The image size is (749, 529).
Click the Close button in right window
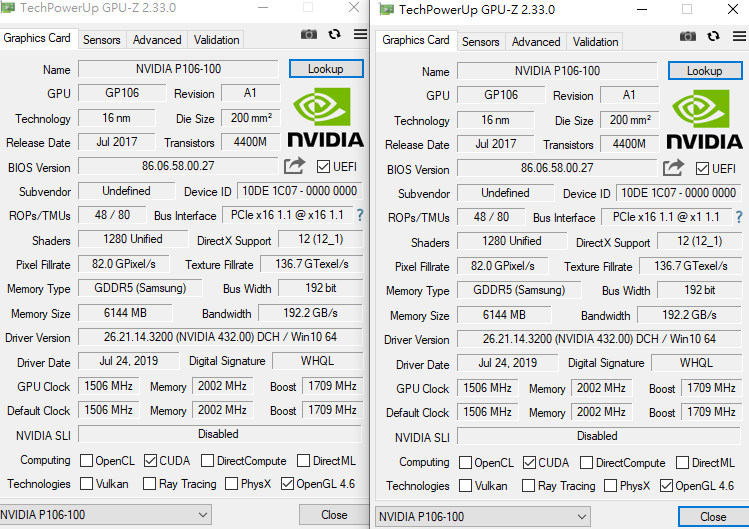[713, 517]
